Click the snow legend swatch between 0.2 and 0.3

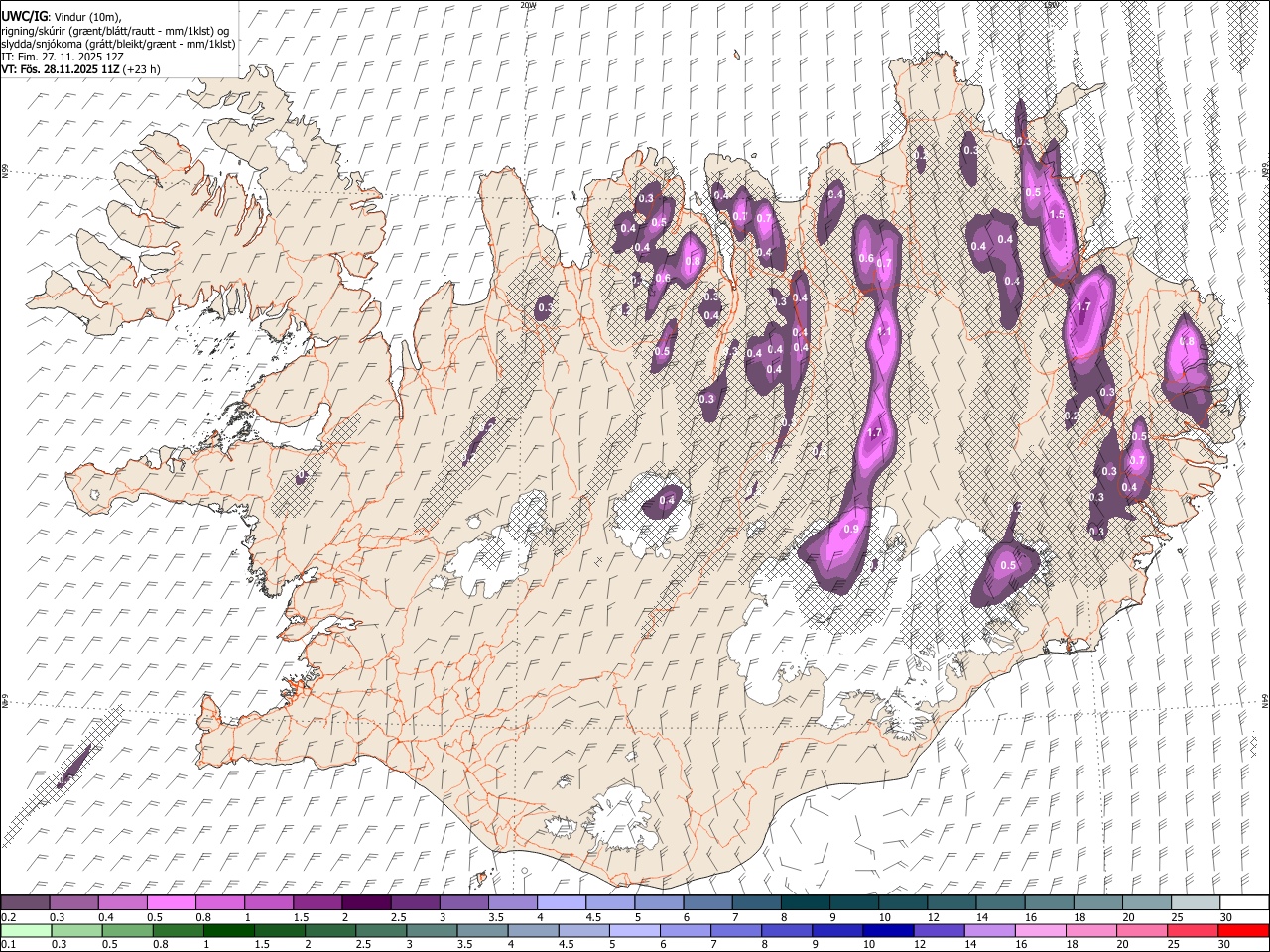point(25,902)
